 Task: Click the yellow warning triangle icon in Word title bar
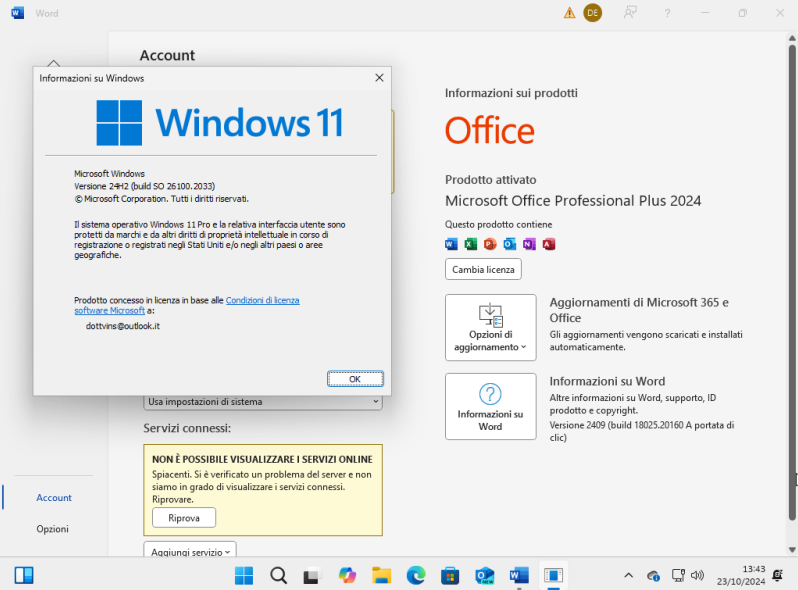[569, 13]
